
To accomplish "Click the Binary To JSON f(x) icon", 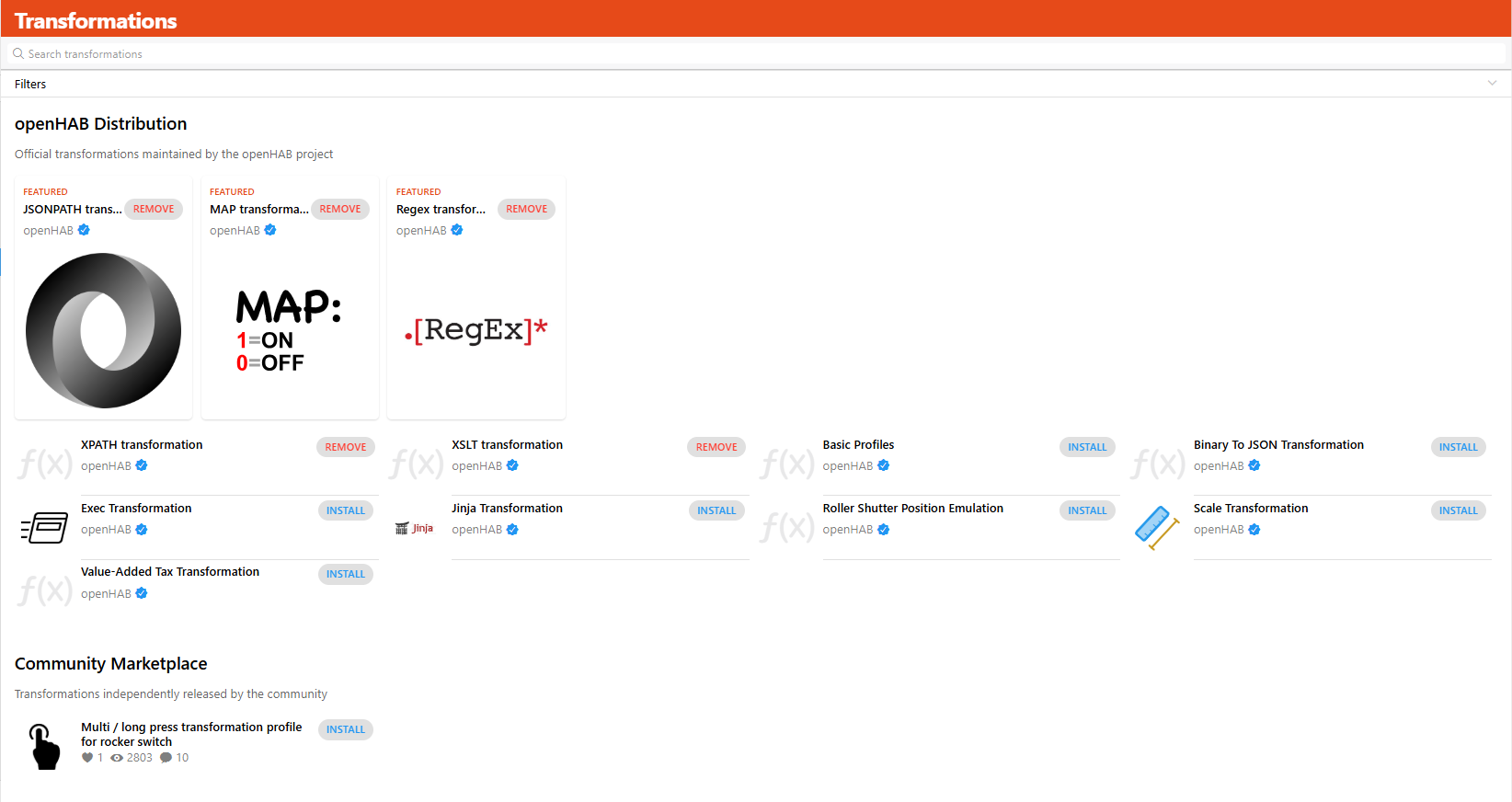I will (1158, 462).
